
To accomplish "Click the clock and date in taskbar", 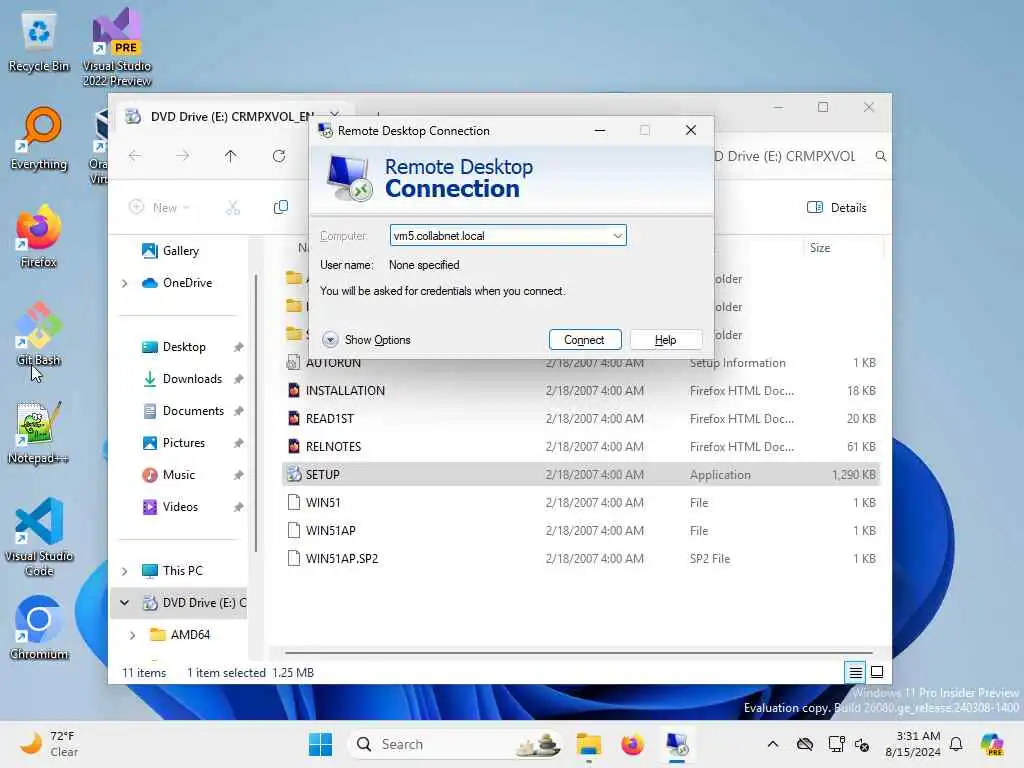I will click(x=912, y=744).
